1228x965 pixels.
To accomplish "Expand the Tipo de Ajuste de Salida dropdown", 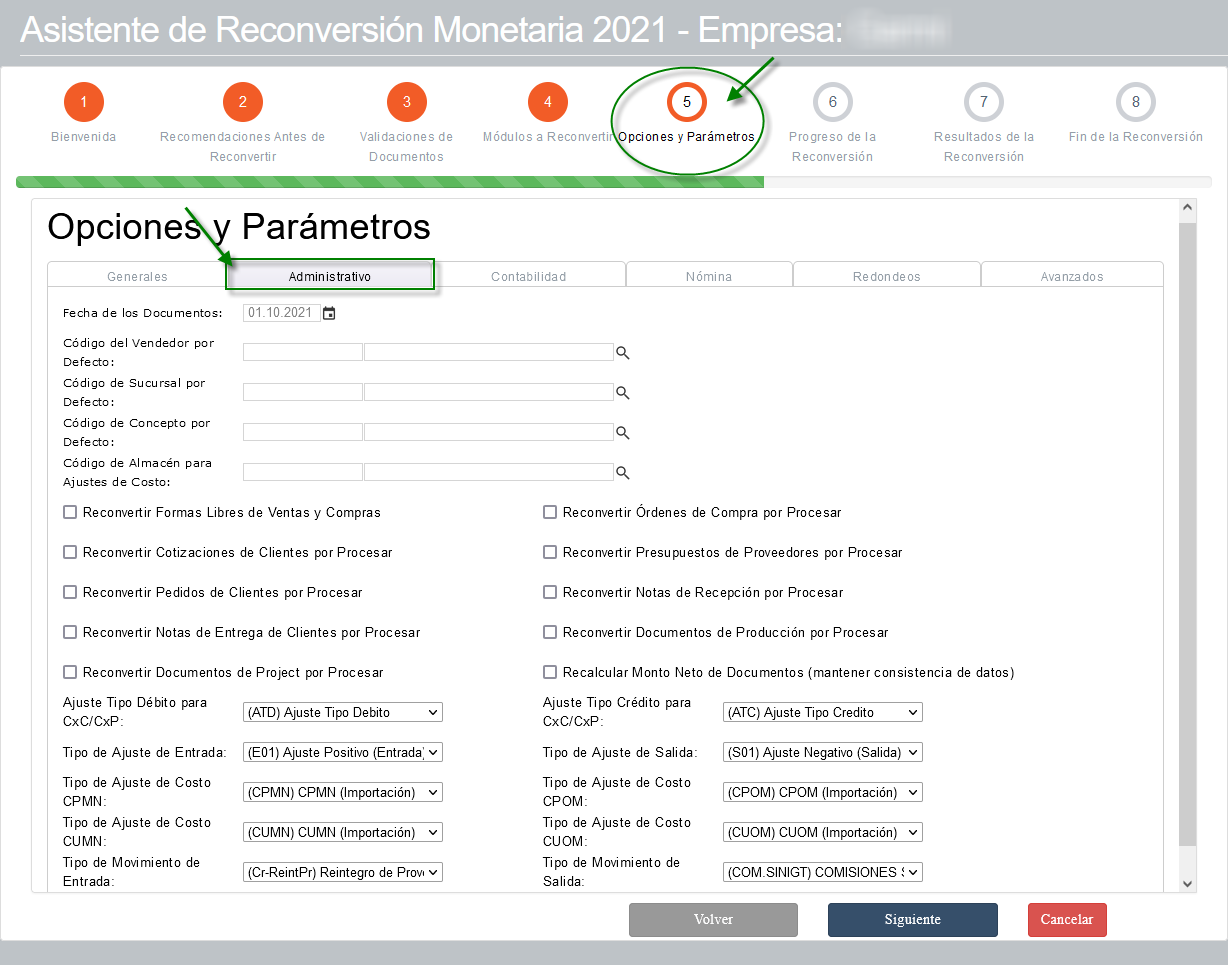I will [x=822, y=752].
